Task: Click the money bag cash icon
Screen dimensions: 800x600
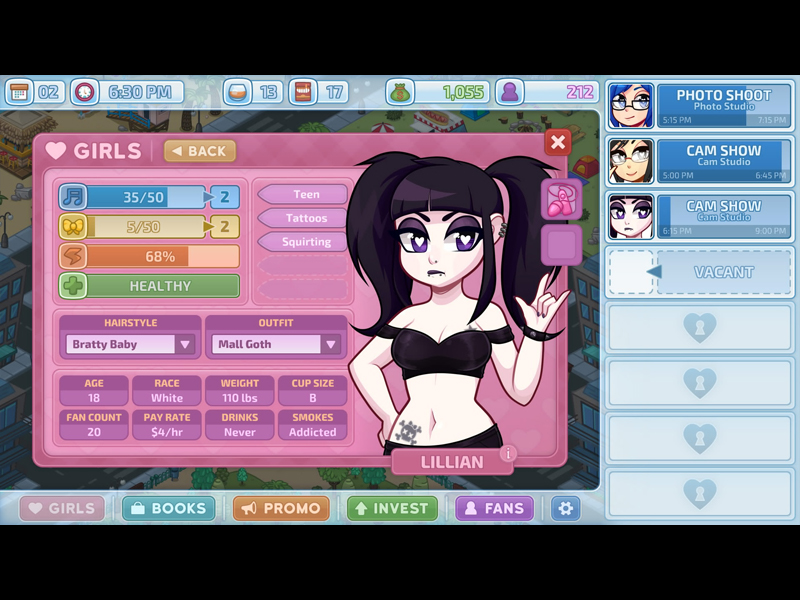Action: click(x=400, y=92)
